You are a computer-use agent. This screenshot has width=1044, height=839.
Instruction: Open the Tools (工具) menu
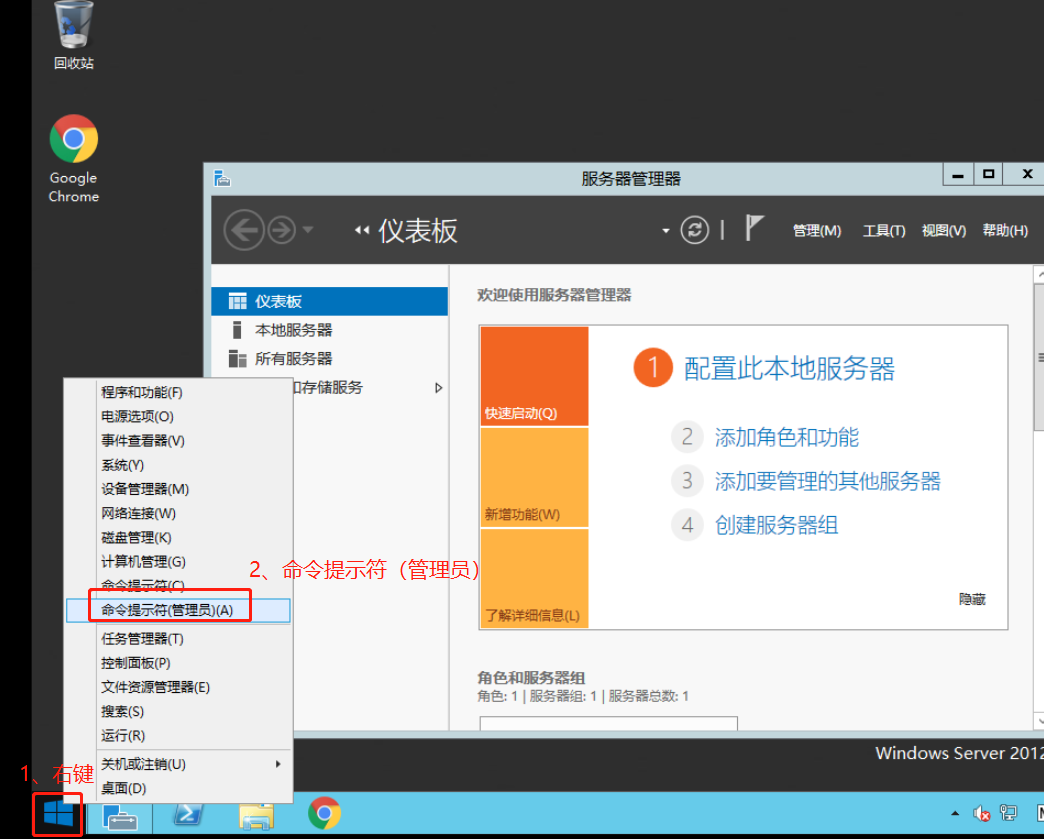click(884, 231)
